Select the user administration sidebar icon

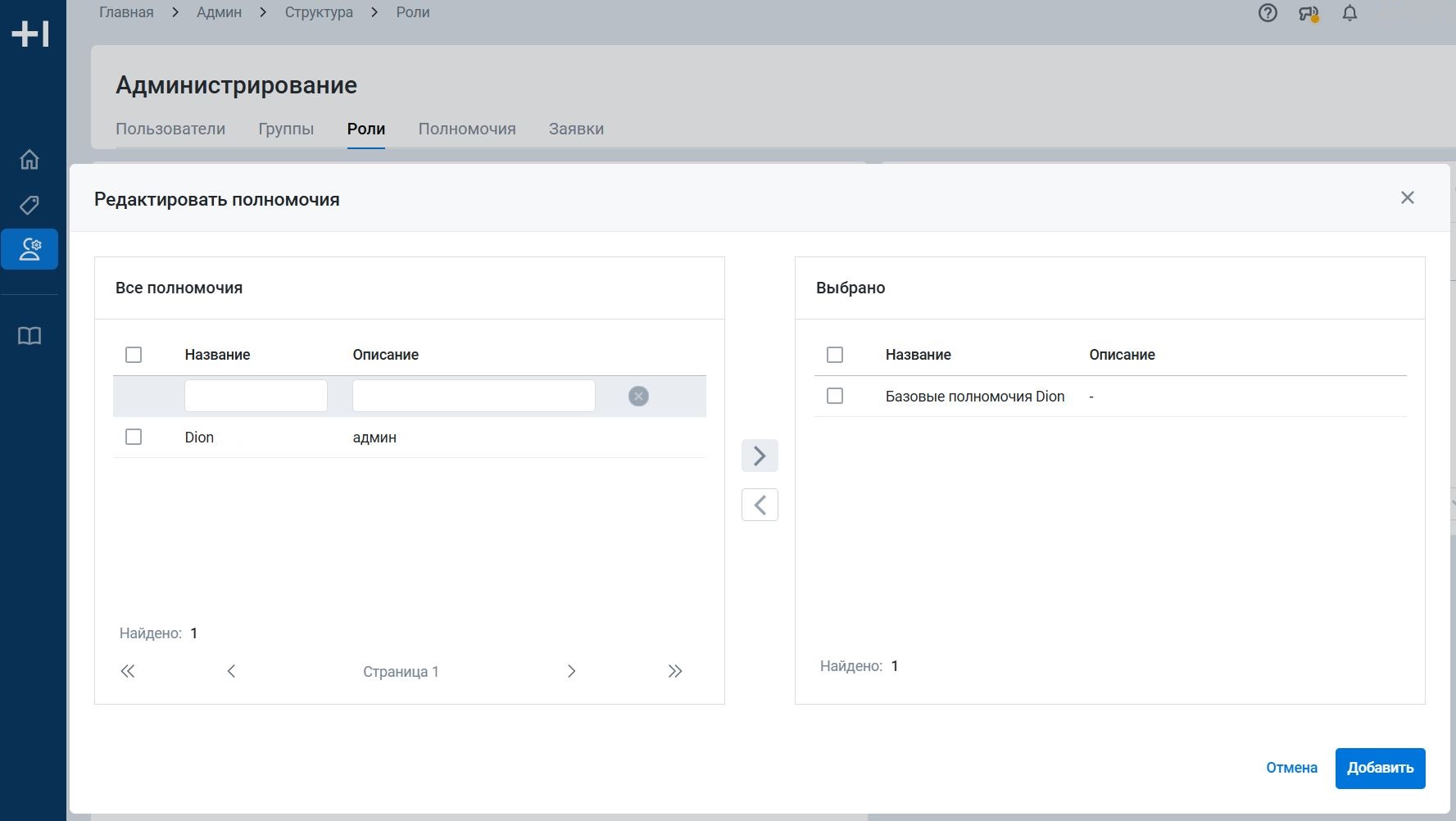pos(29,249)
